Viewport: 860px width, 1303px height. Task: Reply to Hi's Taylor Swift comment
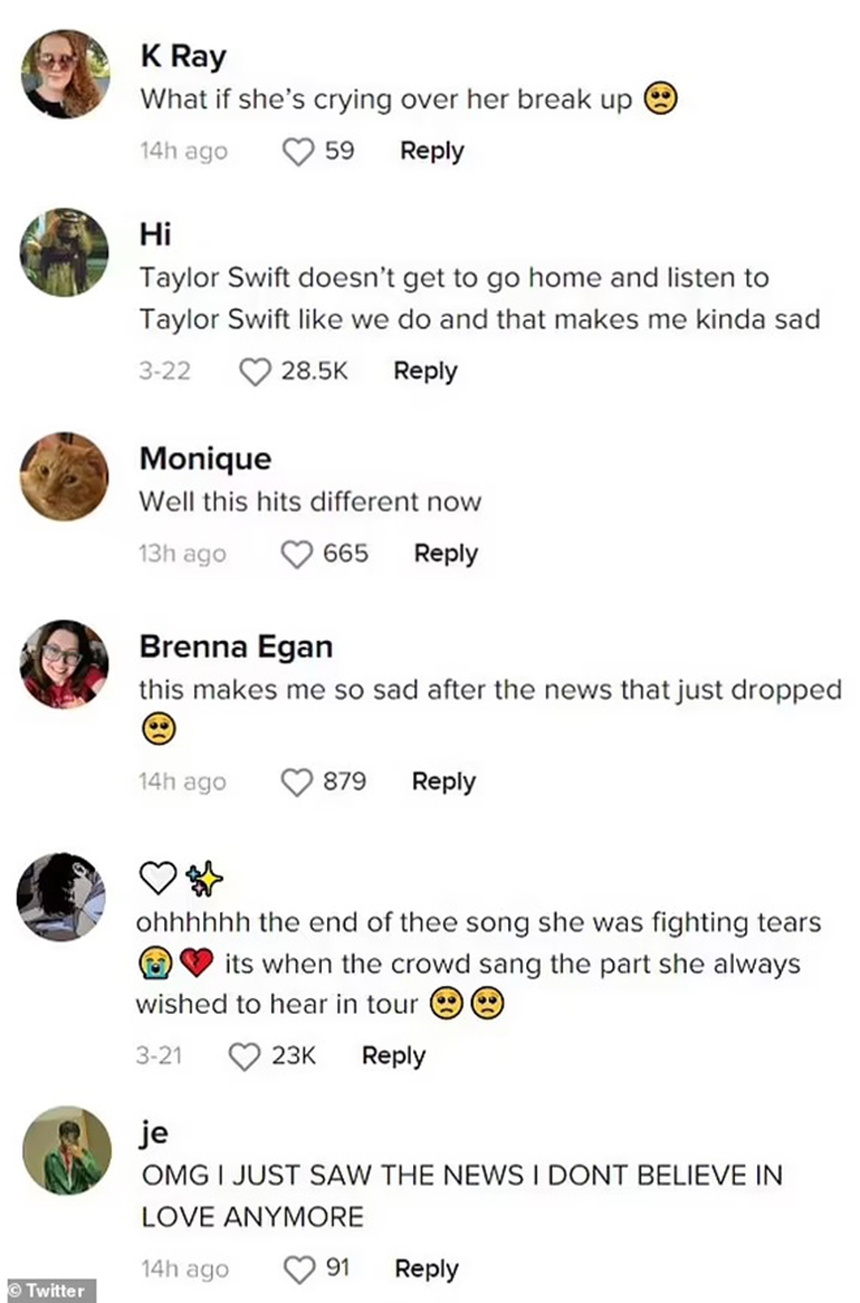424,370
